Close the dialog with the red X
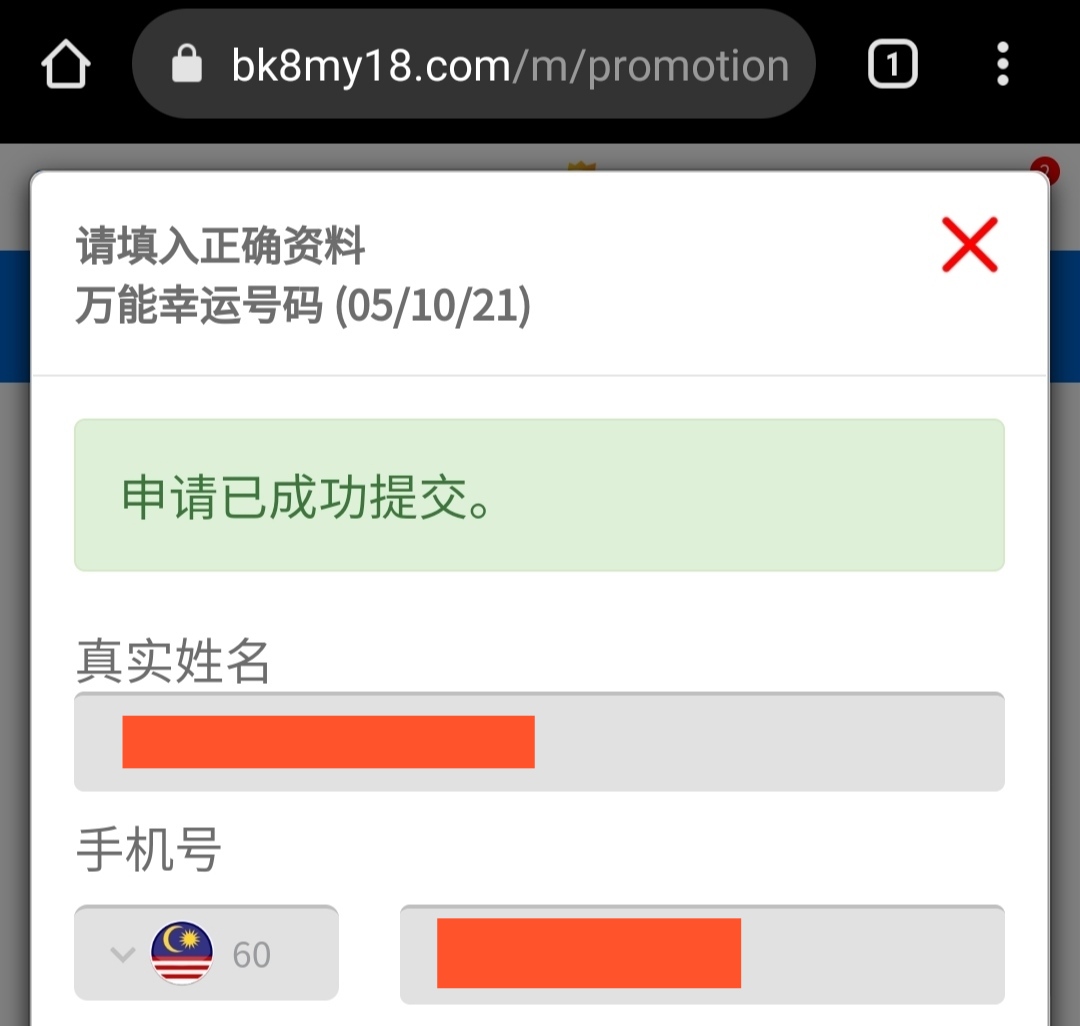 coord(969,245)
